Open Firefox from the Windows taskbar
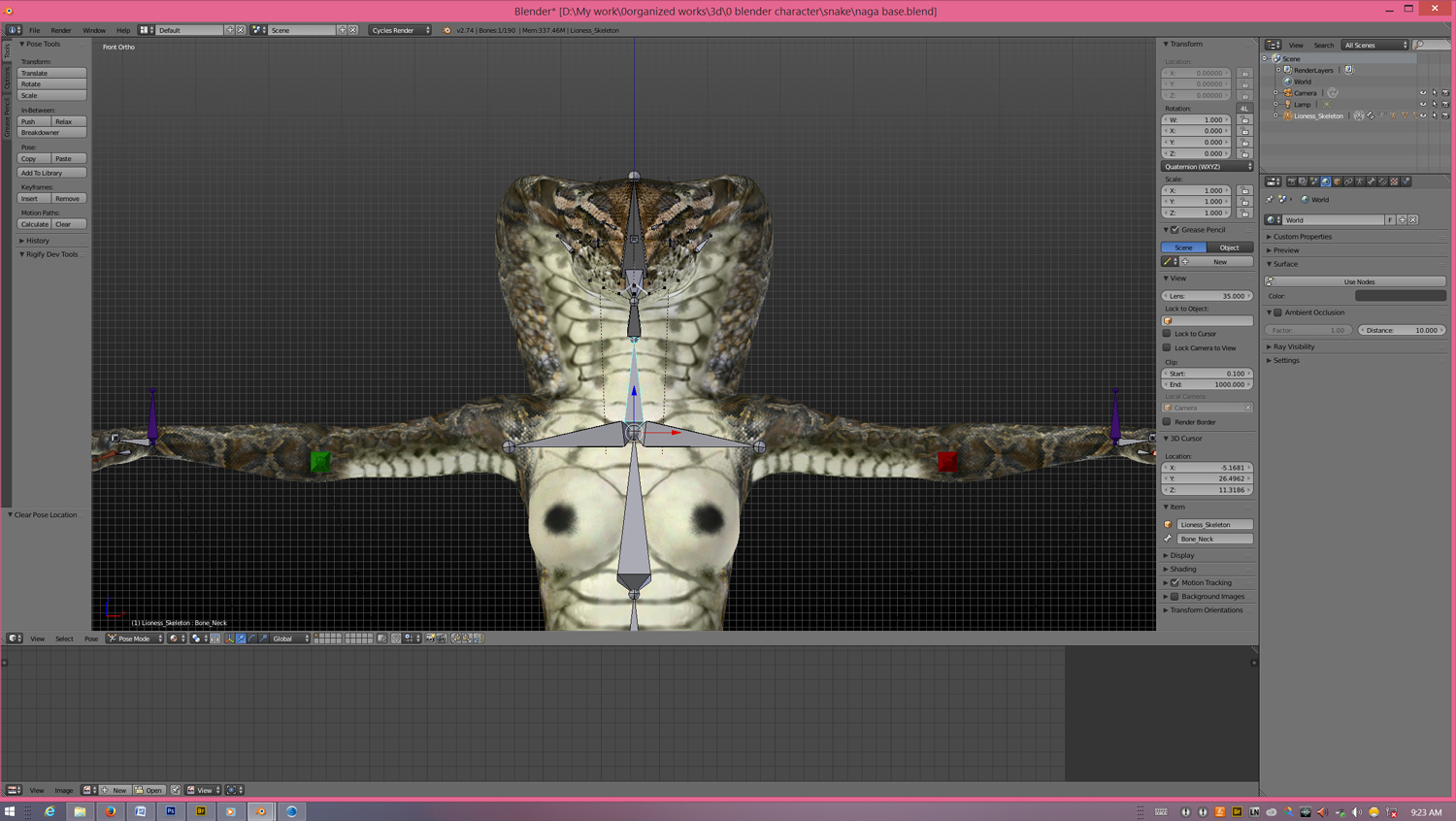This screenshot has height=821, width=1456. 111,811
